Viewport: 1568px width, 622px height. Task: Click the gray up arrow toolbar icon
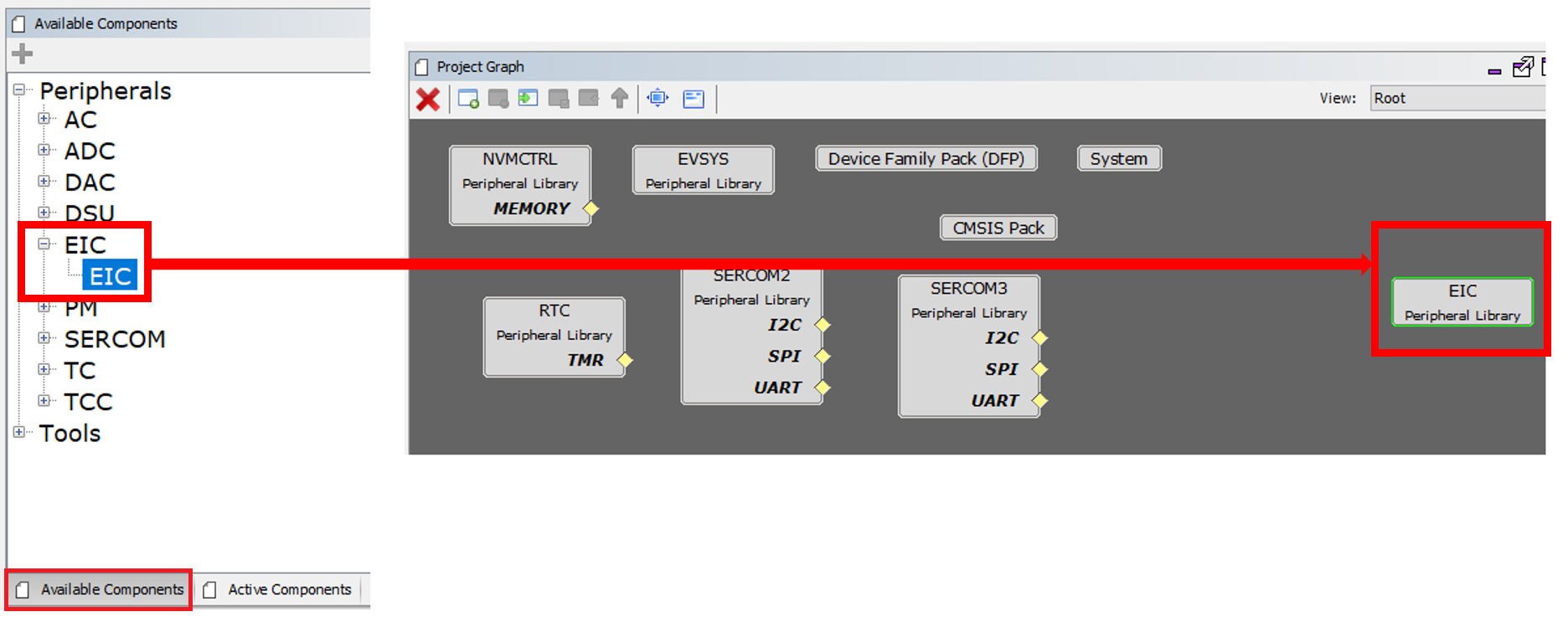[x=620, y=99]
